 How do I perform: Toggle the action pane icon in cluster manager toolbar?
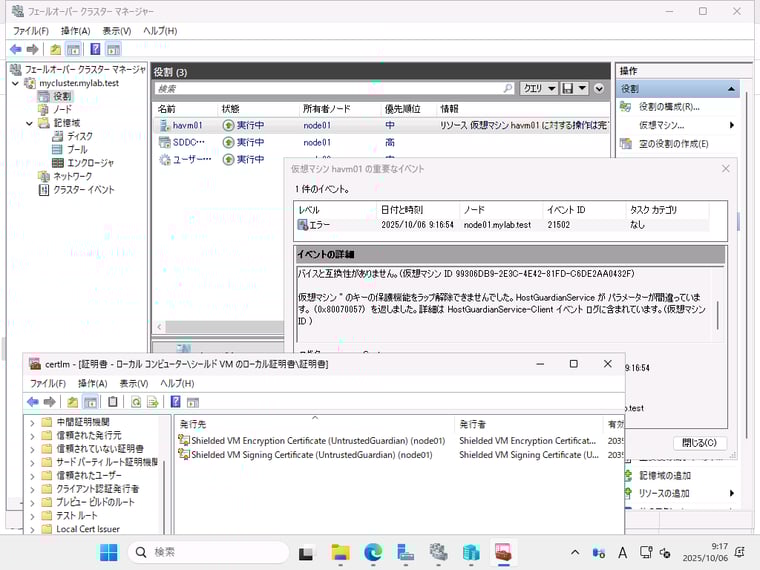[x=113, y=49]
